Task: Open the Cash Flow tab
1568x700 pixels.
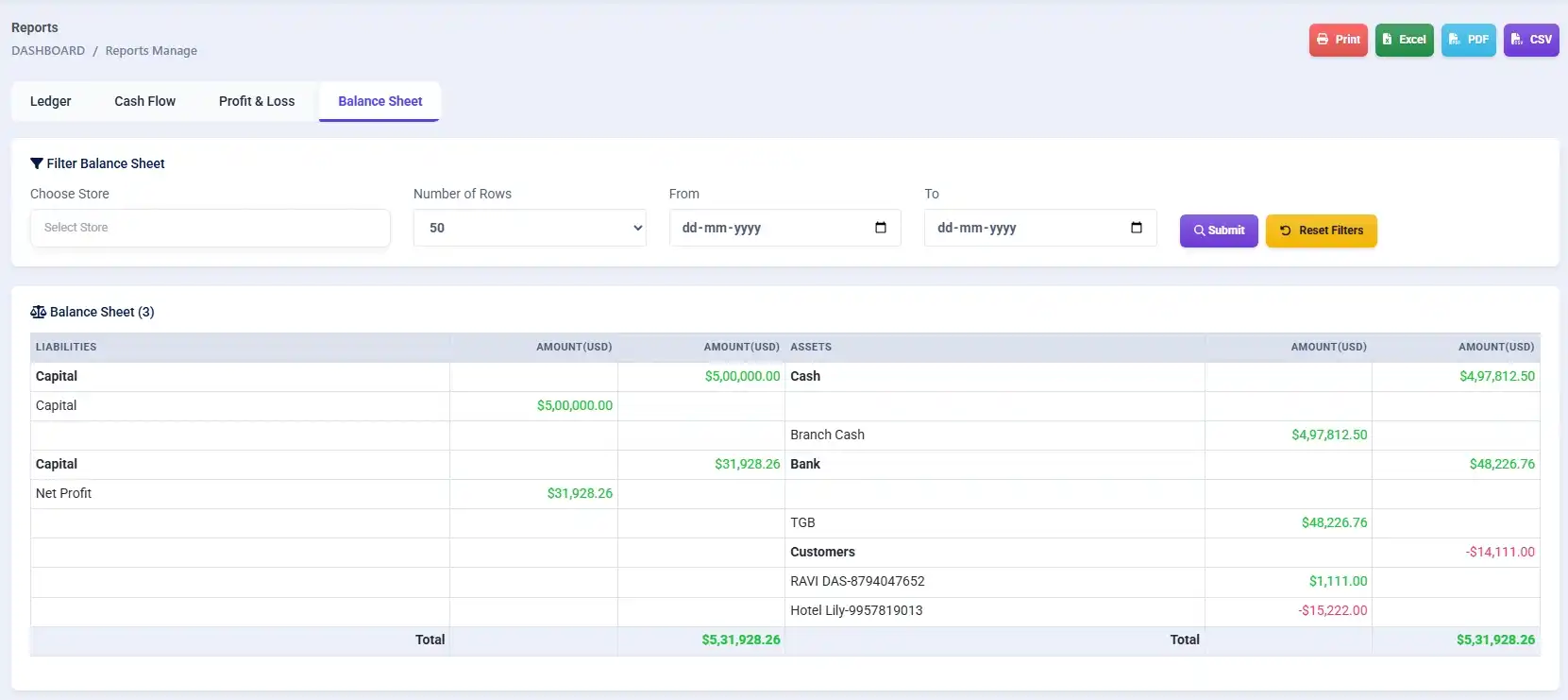Action: (145, 101)
